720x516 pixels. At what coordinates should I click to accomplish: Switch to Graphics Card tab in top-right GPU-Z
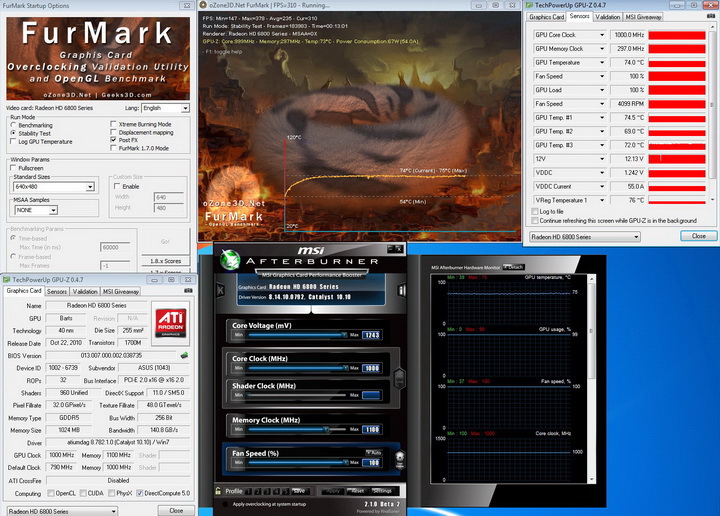(546, 17)
